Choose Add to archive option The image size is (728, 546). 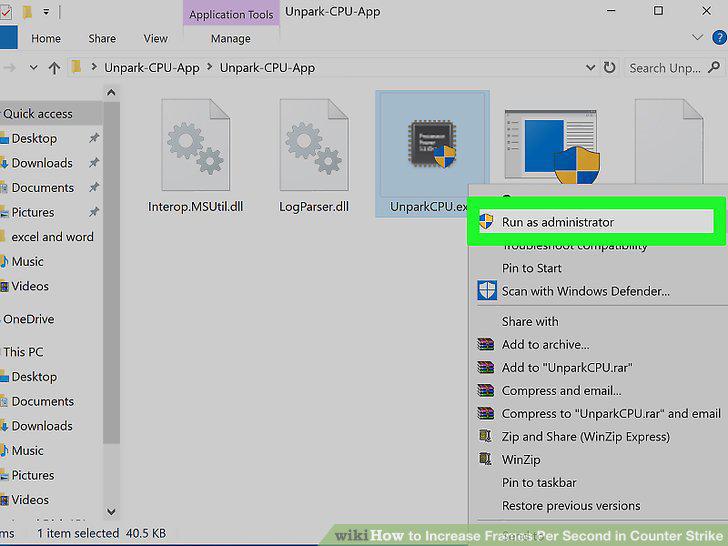[x=545, y=344]
